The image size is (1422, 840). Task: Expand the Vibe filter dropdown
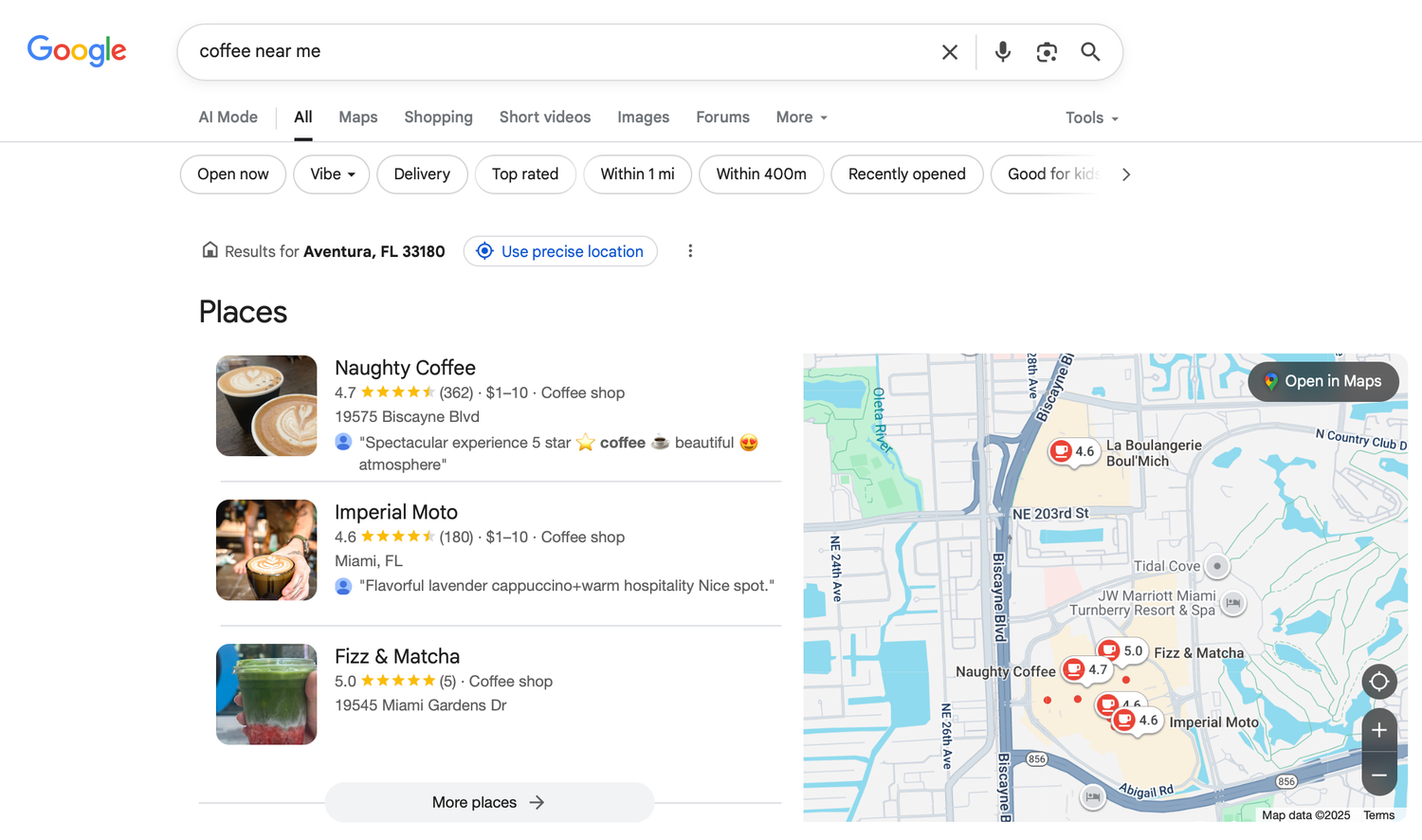click(332, 174)
